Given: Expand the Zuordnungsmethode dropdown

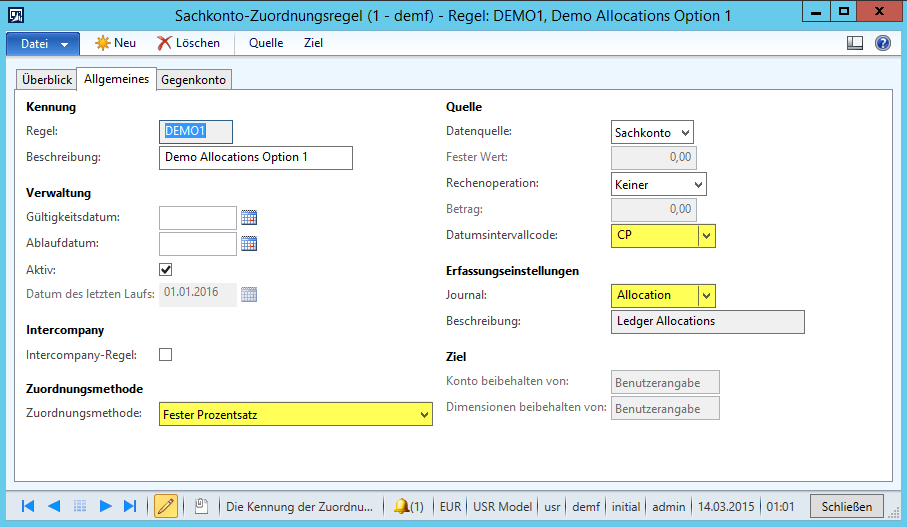Looking at the screenshot, I should pyautogui.click(x=424, y=414).
